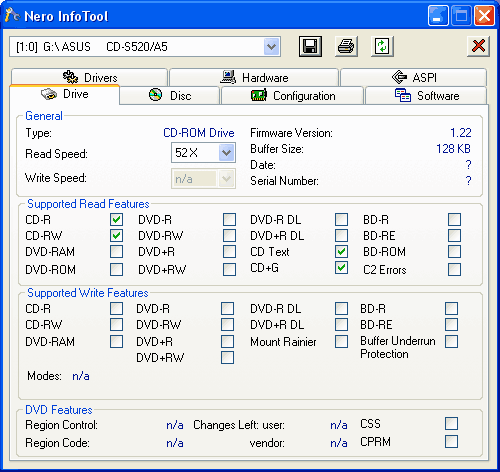This screenshot has width=500, height=472.
Task: Switch to the ASPI tab
Action: click(x=413, y=77)
